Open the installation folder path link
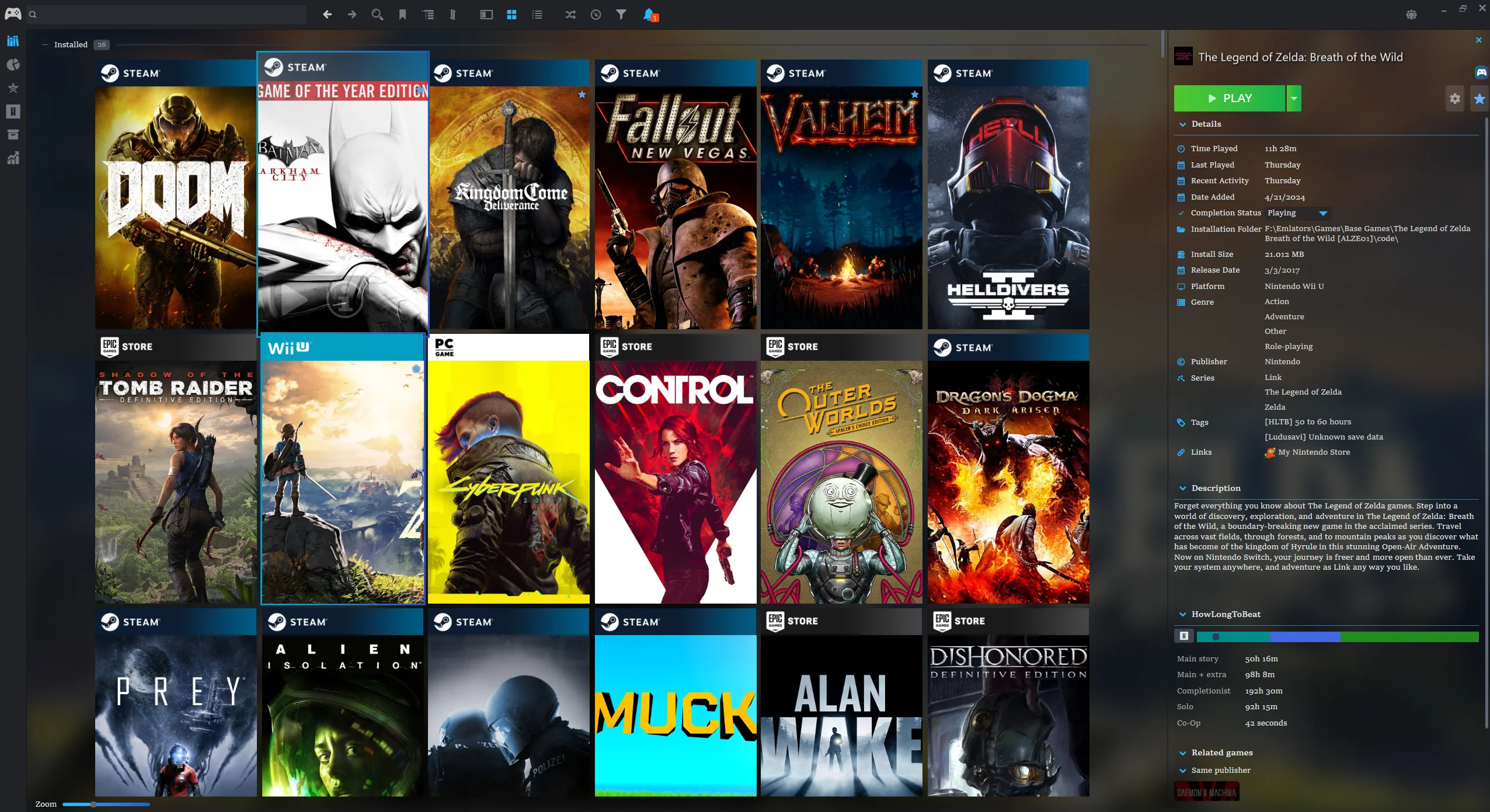Viewport: 1490px width, 812px height. pos(1367,234)
